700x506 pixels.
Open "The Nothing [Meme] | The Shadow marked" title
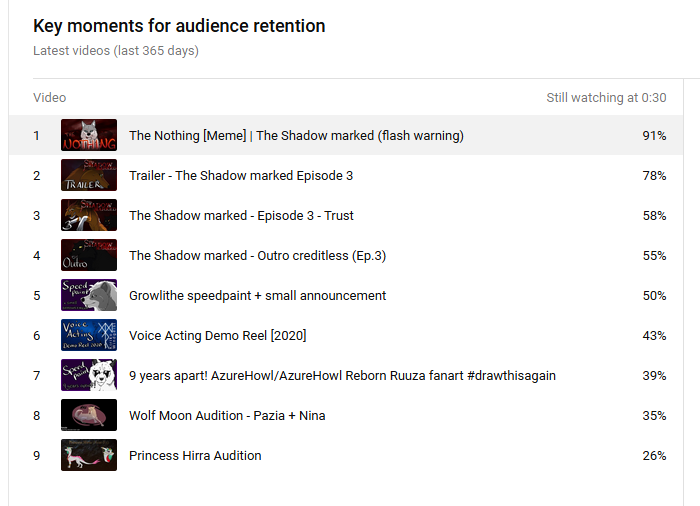(296, 136)
